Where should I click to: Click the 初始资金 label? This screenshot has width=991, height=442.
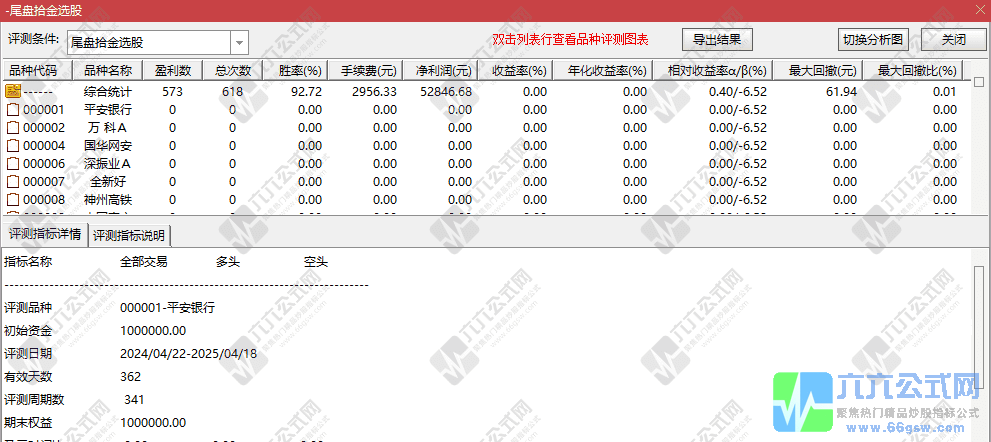[28, 331]
